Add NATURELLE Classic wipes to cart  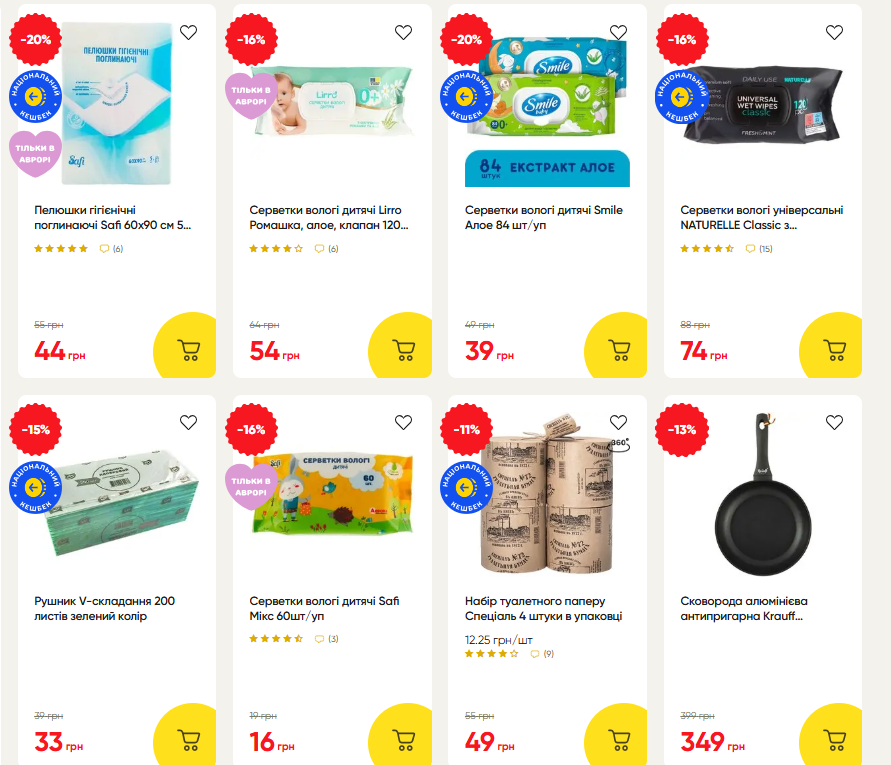[834, 347]
